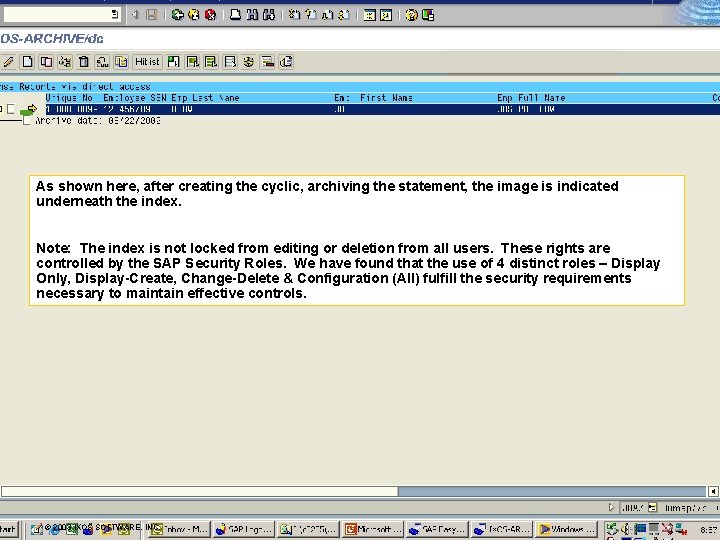Click the Emp Full Name column header
Image resolution: width=720 pixels, height=540 pixels.
pyautogui.click(x=531, y=98)
